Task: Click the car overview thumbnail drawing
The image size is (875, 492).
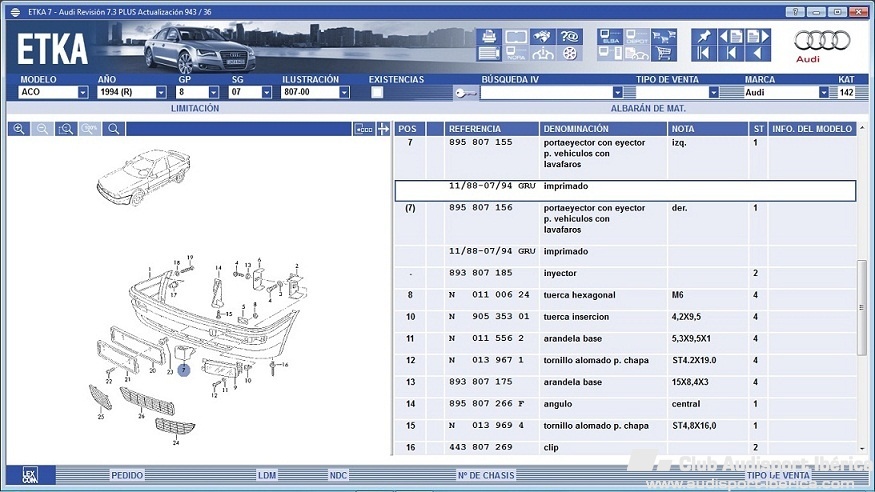Action: coord(143,177)
